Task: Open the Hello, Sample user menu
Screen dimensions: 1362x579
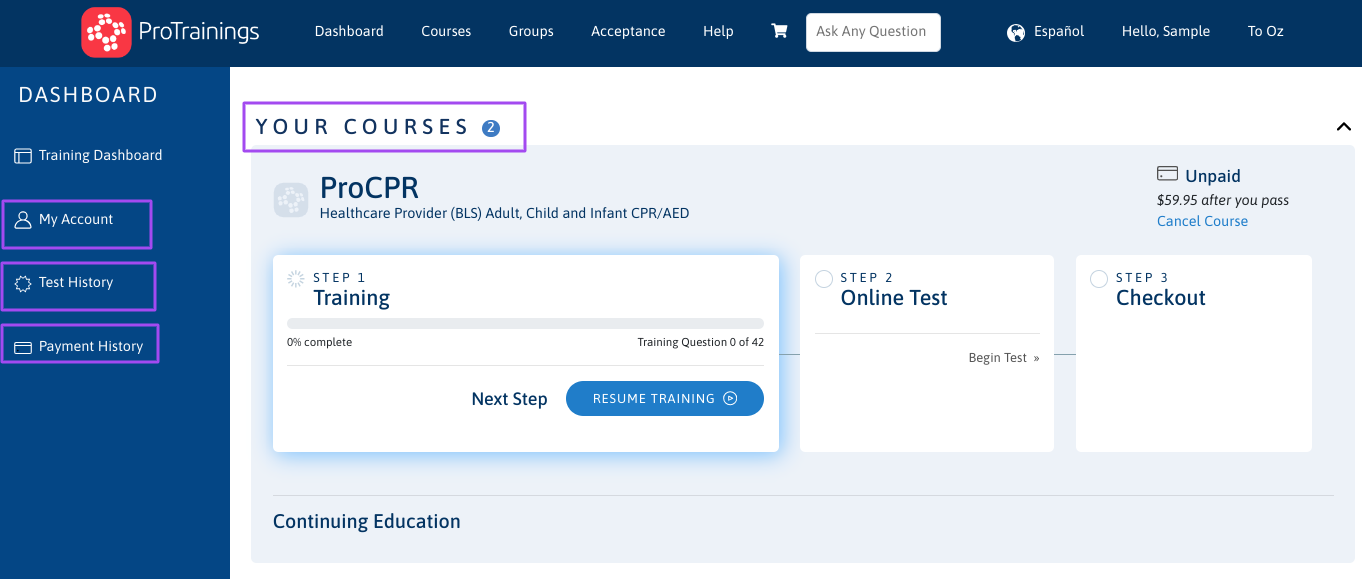Action: point(1166,31)
